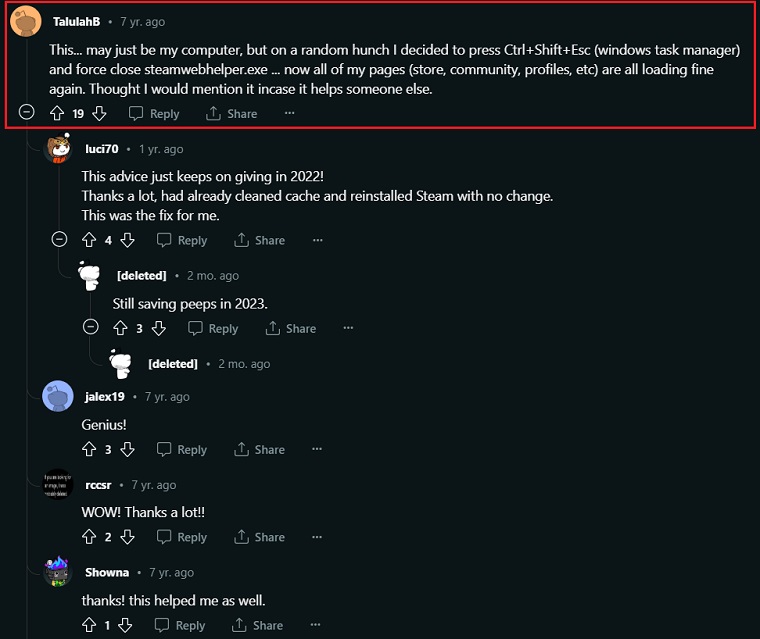The height and width of the screenshot is (639, 760).
Task: Downvote Showna's comment
Action: tap(125, 625)
